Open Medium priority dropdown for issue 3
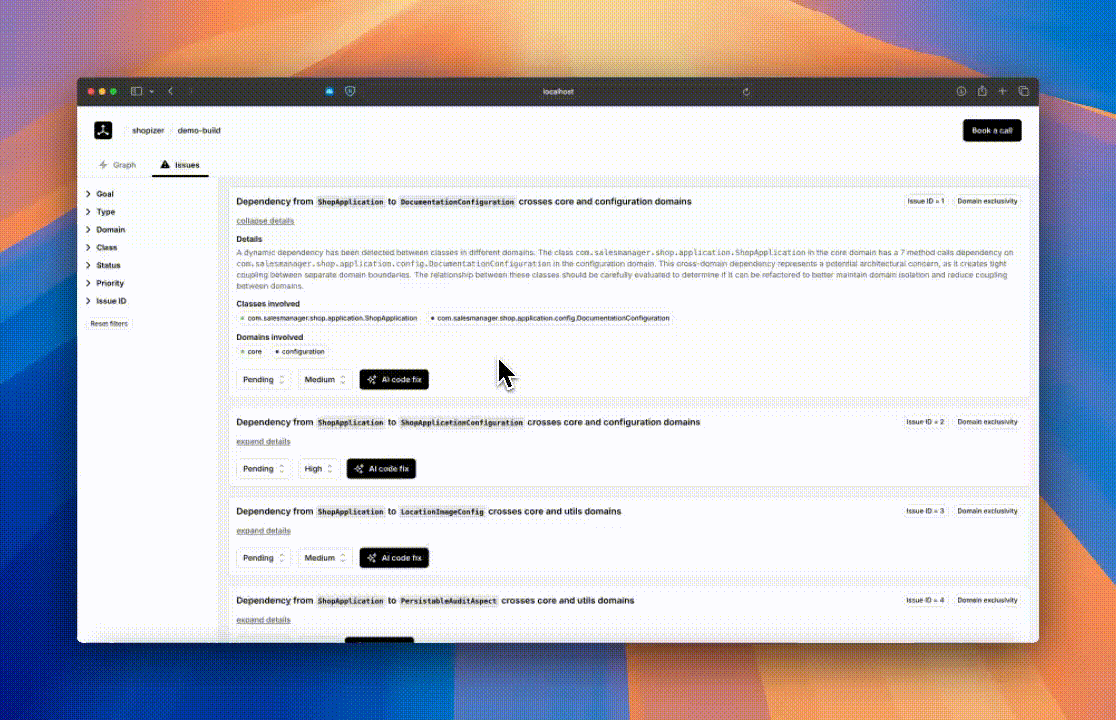 pyautogui.click(x=325, y=558)
